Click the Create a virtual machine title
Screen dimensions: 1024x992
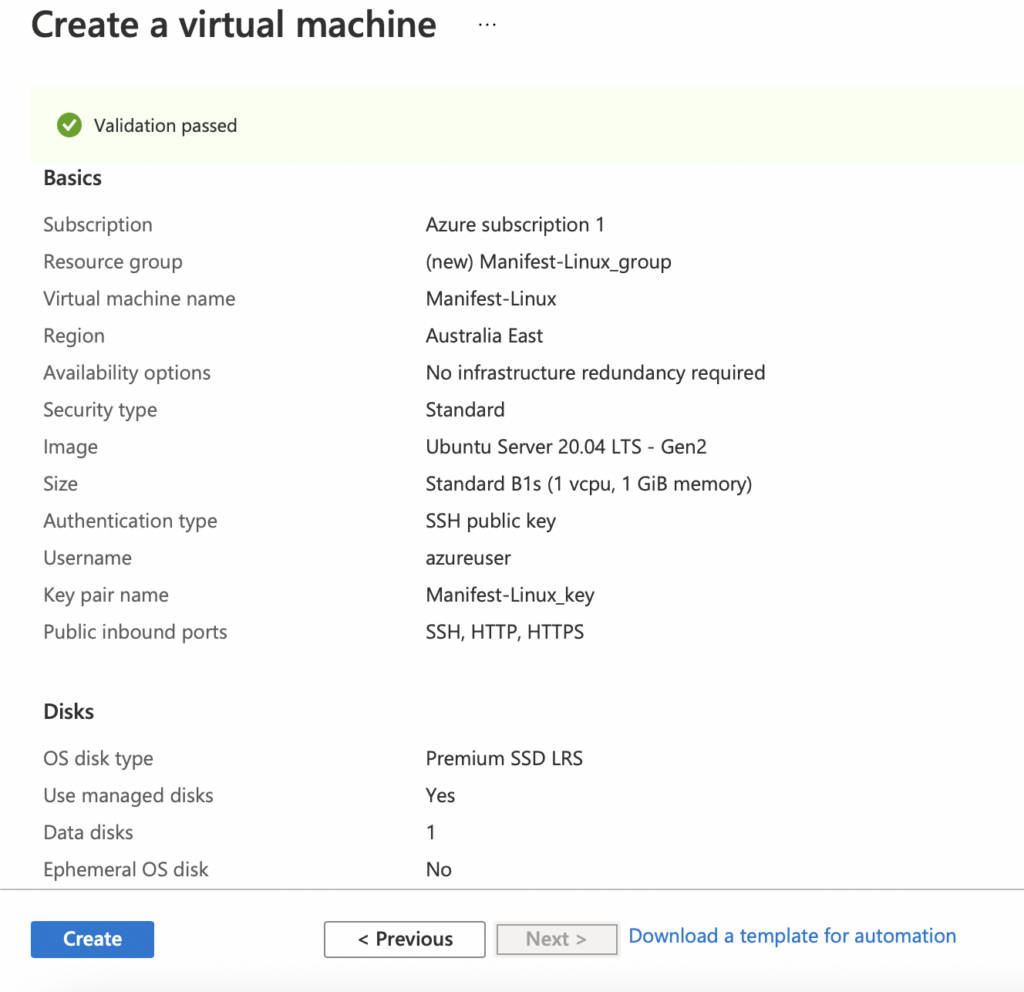tap(234, 25)
